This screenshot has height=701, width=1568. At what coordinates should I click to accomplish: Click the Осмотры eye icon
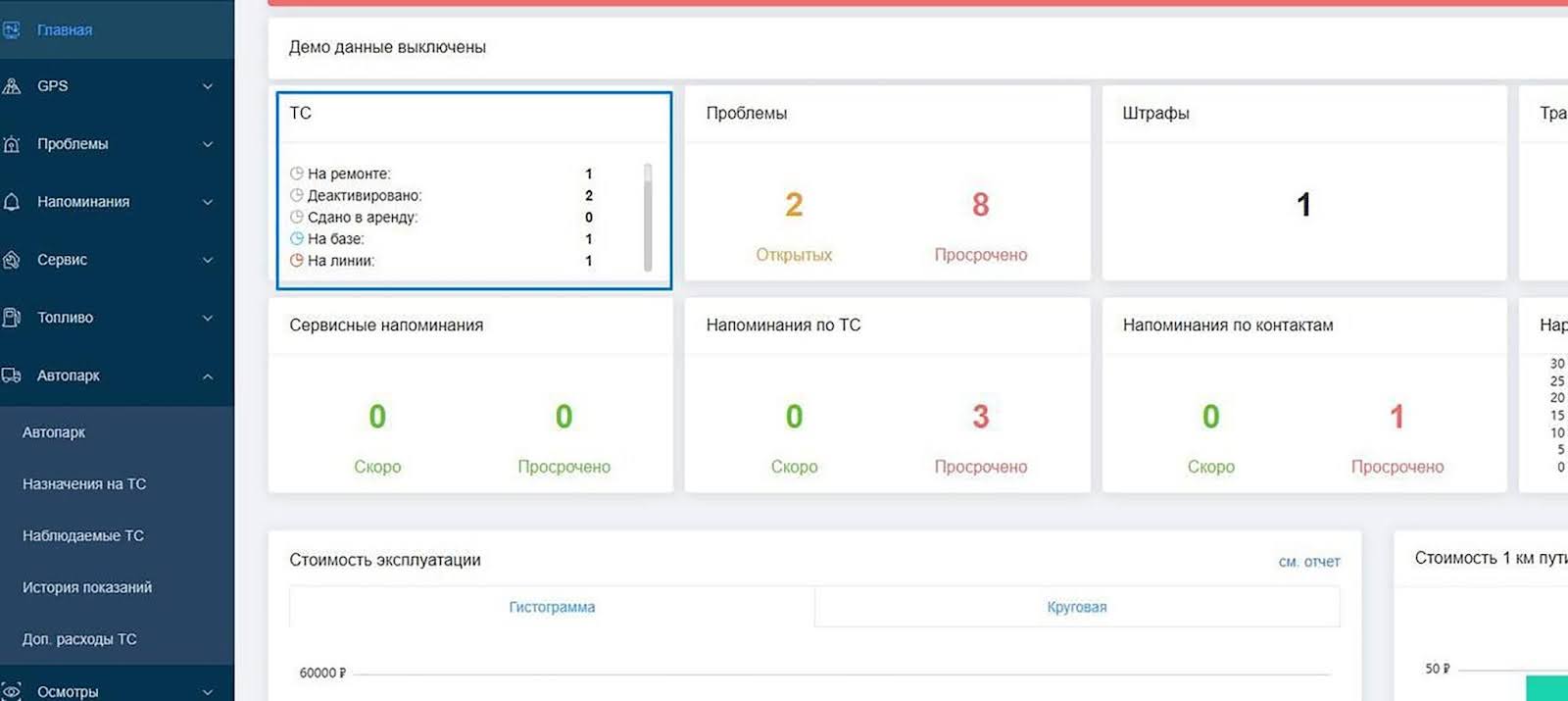pos(12,691)
